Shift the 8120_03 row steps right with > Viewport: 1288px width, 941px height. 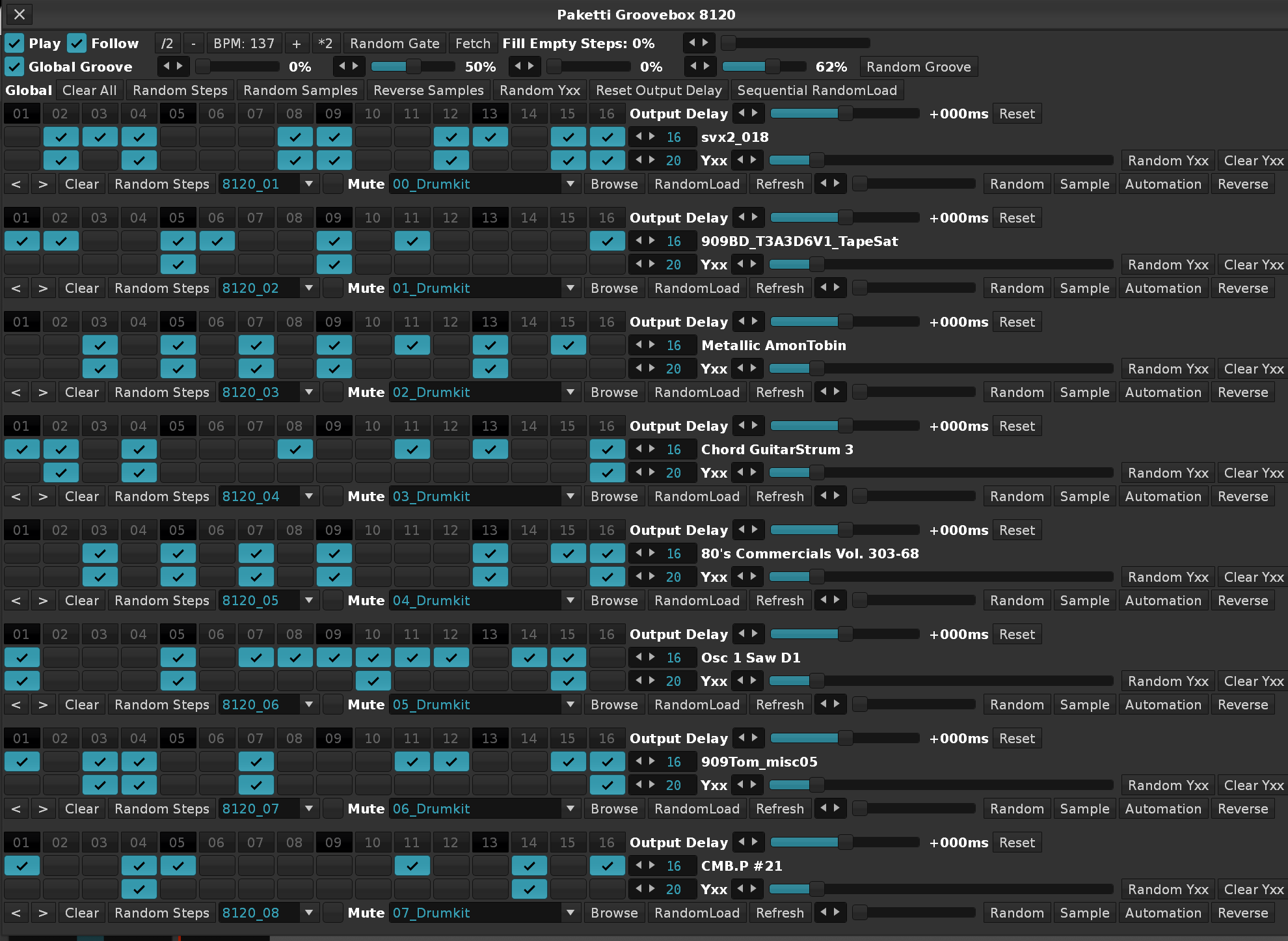[43, 392]
